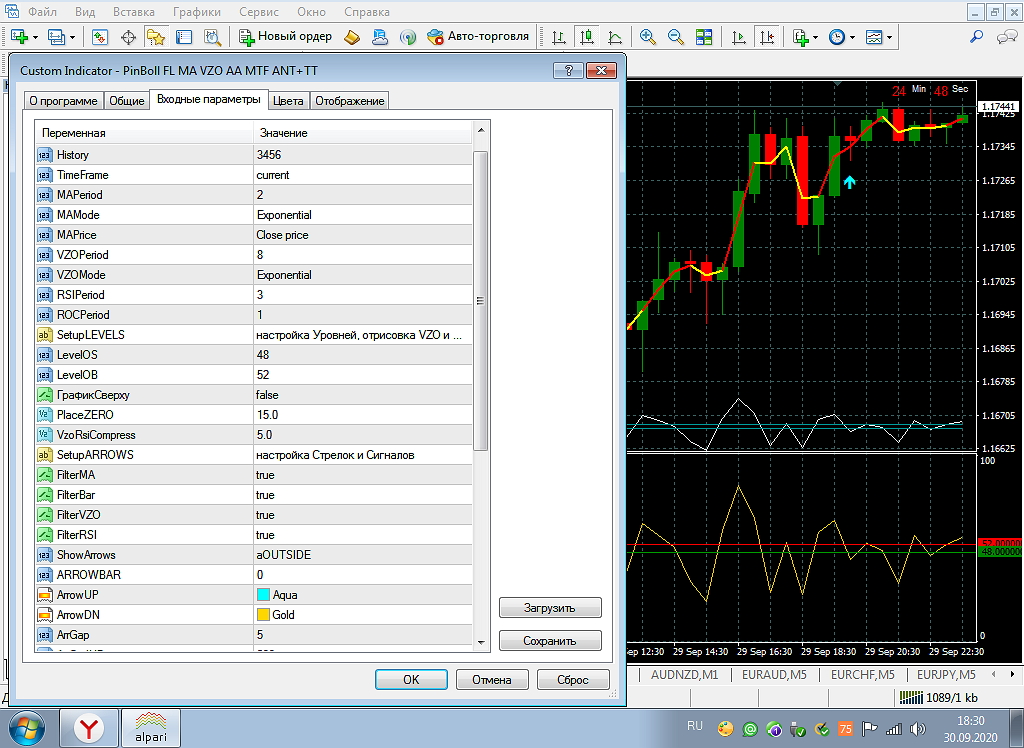This screenshot has height=748, width=1024.
Task: Open the Strategy Tester icon
Action: pos(212,37)
